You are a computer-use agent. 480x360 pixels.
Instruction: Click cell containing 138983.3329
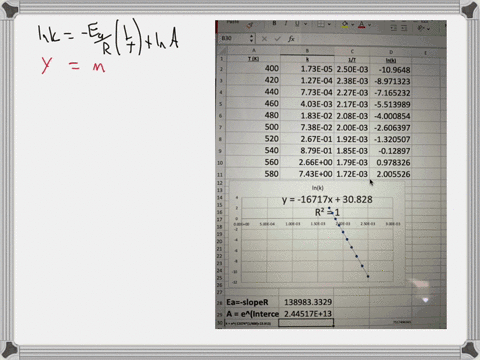click(306, 302)
